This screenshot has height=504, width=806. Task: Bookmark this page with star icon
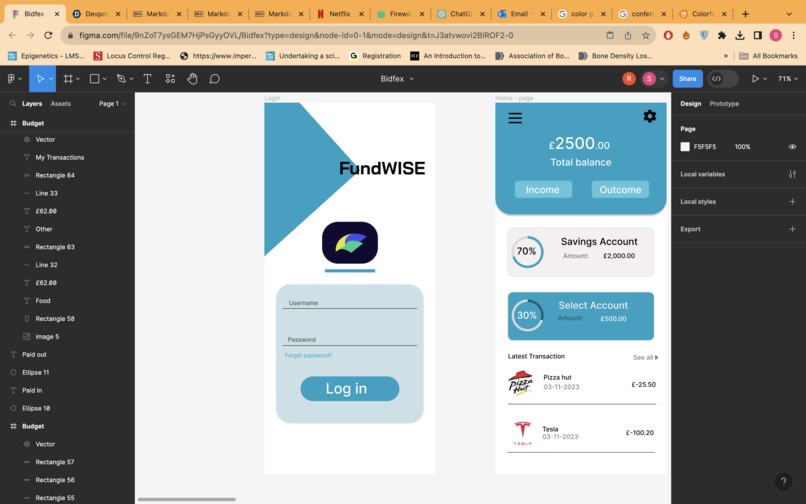pyautogui.click(x=646, y=35)
